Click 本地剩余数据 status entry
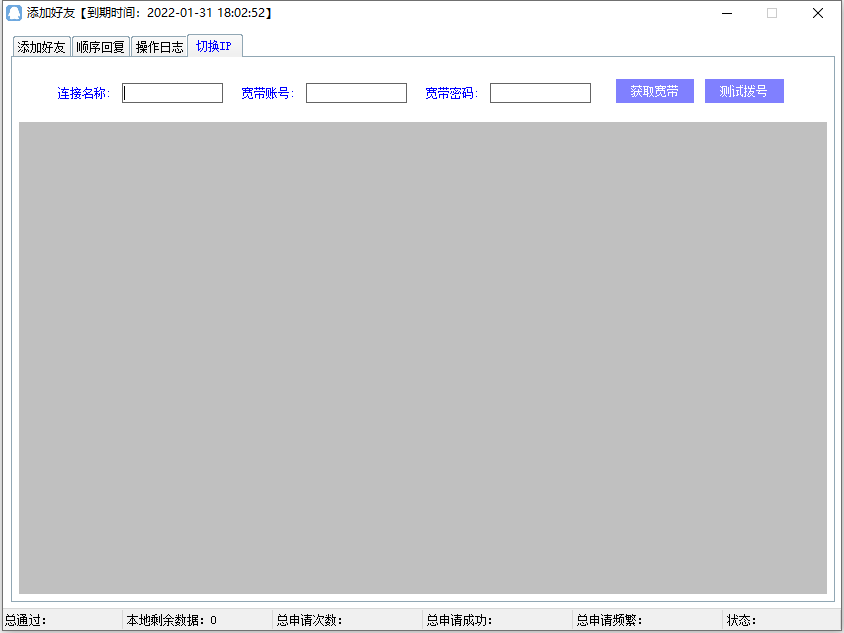The width and height of the screenshot is (844, 633). [x=171, y=620]
